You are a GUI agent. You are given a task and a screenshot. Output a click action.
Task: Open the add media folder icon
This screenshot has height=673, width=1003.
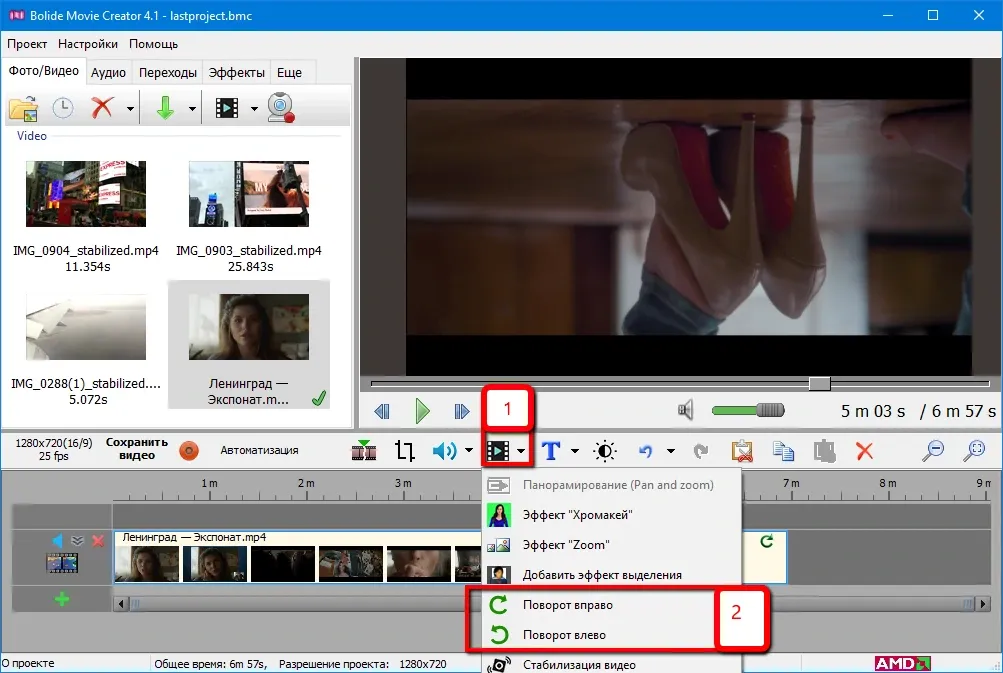click(x=24, y=108)
